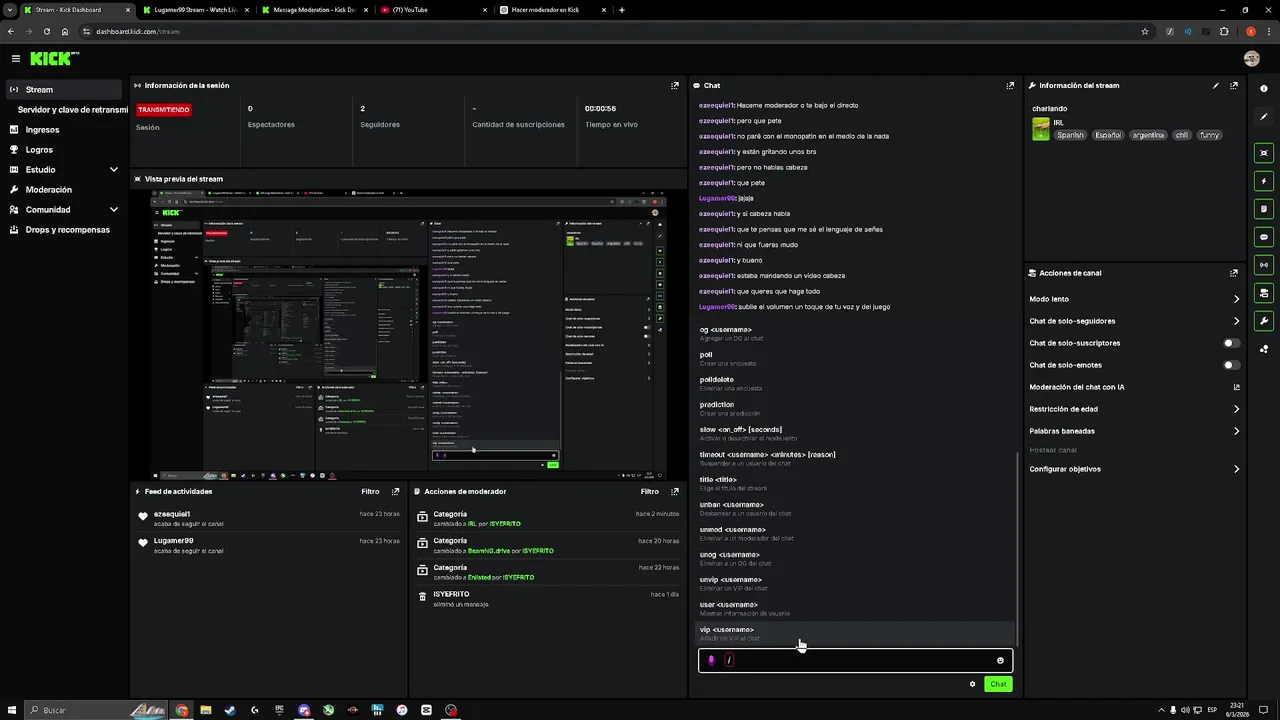Expand the Estudio sidebar section
1280x720 pixels.
pyautogui.click(x=113, y=170)
